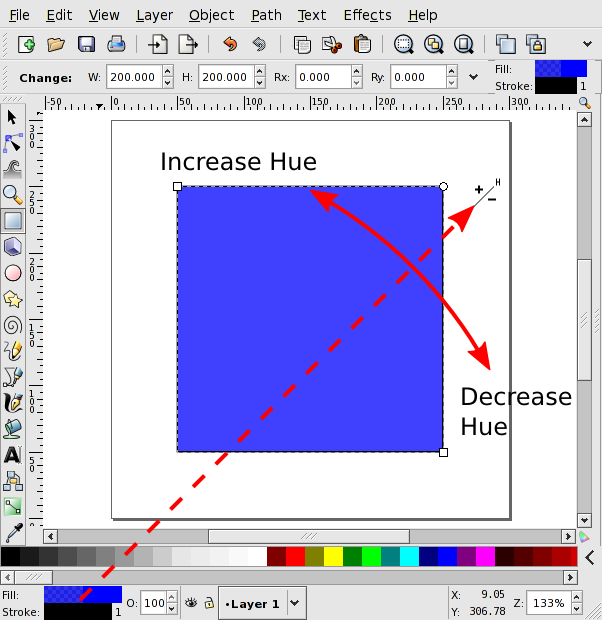Screen dimensions: 602x620
Task: Open the Text menu
Action: point(312,15)
